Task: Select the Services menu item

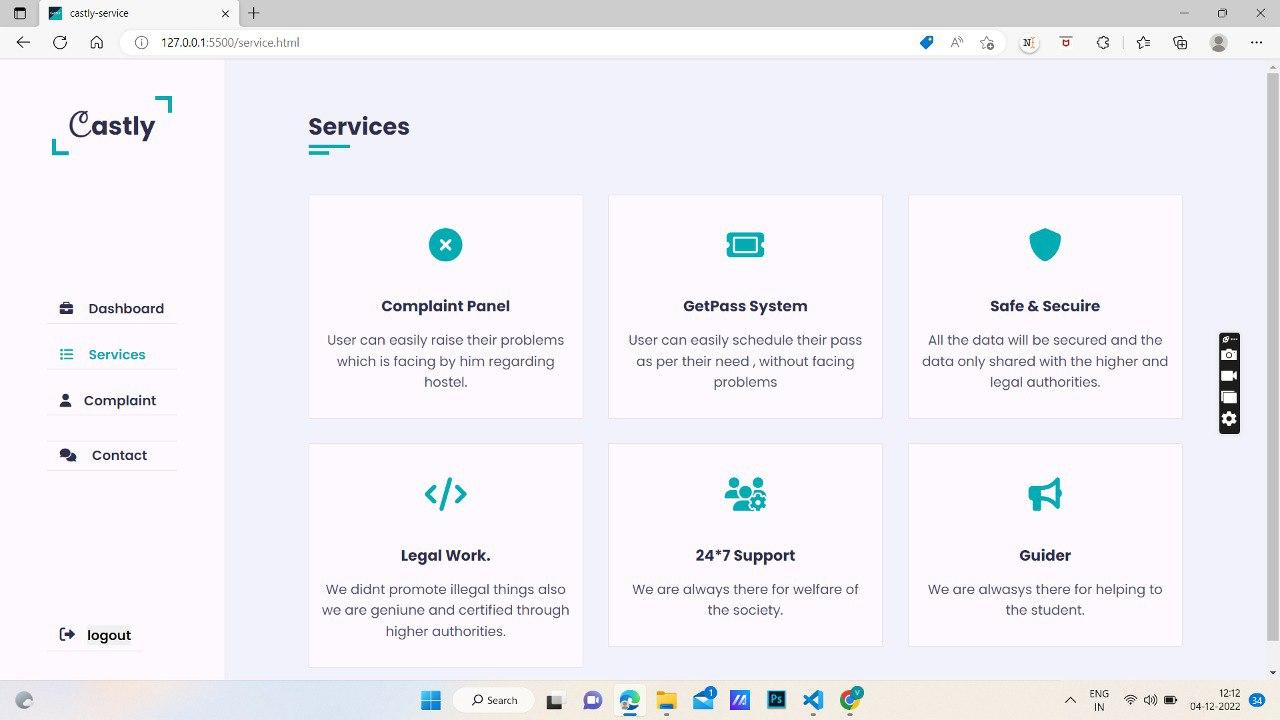Action: [112, 354]
